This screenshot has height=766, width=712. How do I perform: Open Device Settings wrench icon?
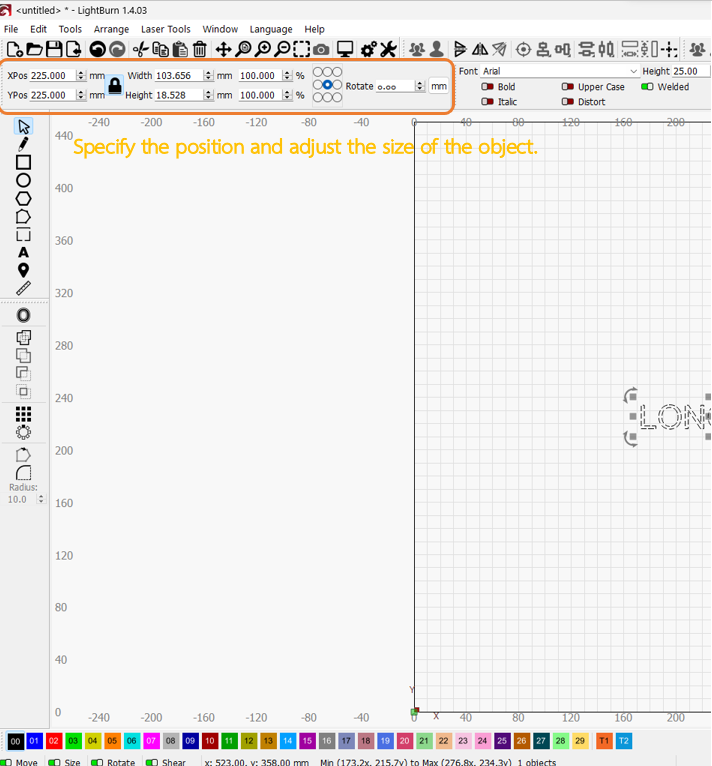tap(388, 49)
